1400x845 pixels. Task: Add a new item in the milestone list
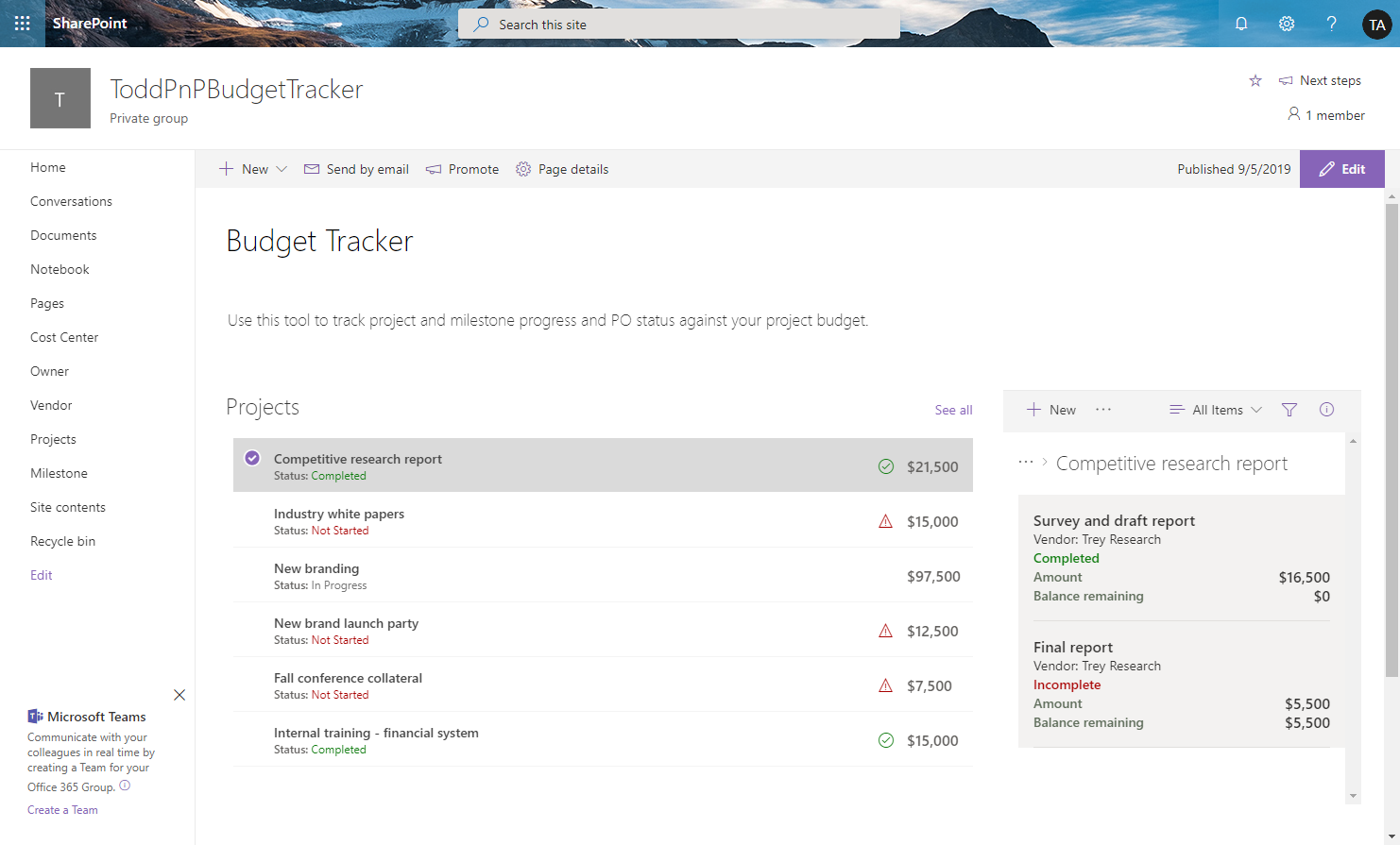(1050, 410)
